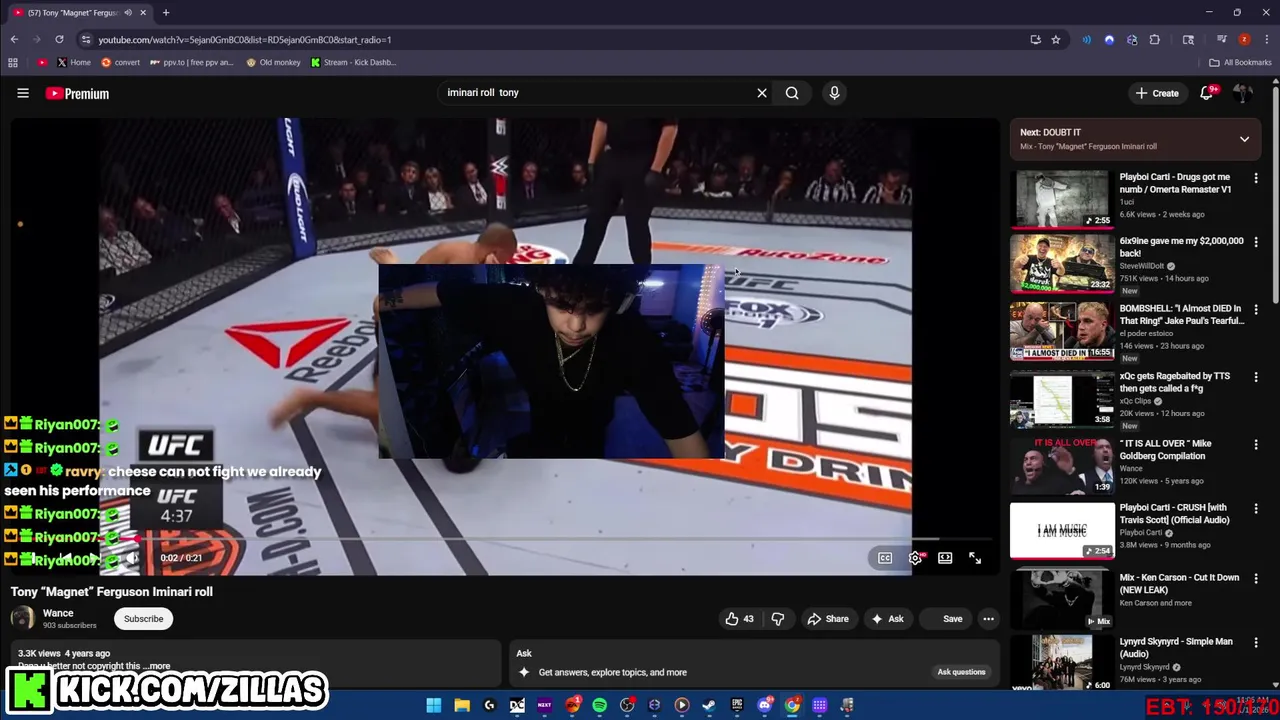1280x720 pixels.
Task: Open Spotify from taskbar
Action: point(599,705)
